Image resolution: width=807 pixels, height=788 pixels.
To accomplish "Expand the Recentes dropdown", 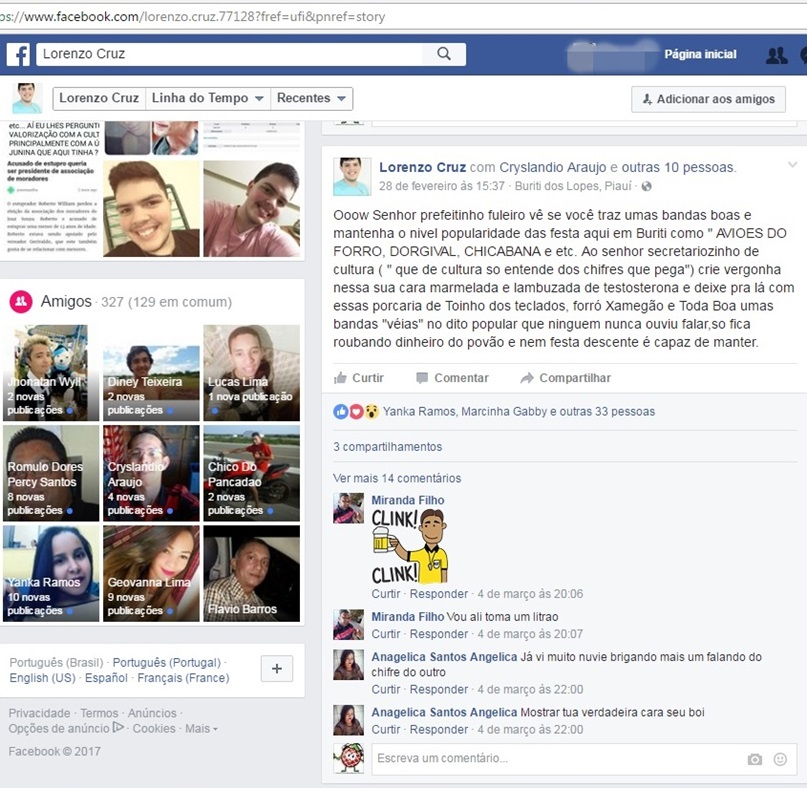I will [x=312, y=98].
